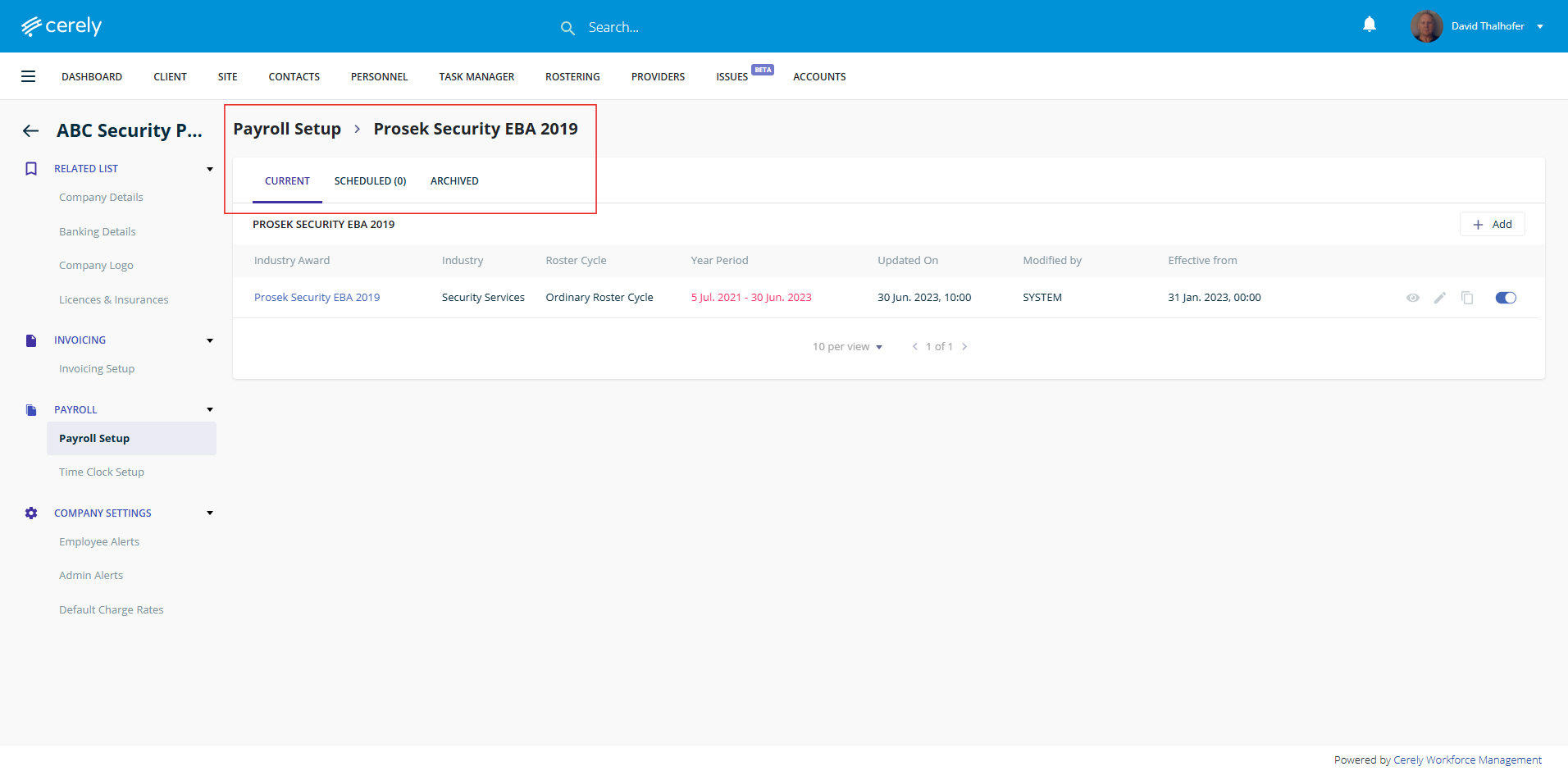Viewport: 1568px width, 771px height.
Task: Open Company Details in the sidebar
Action: (101, 198)
